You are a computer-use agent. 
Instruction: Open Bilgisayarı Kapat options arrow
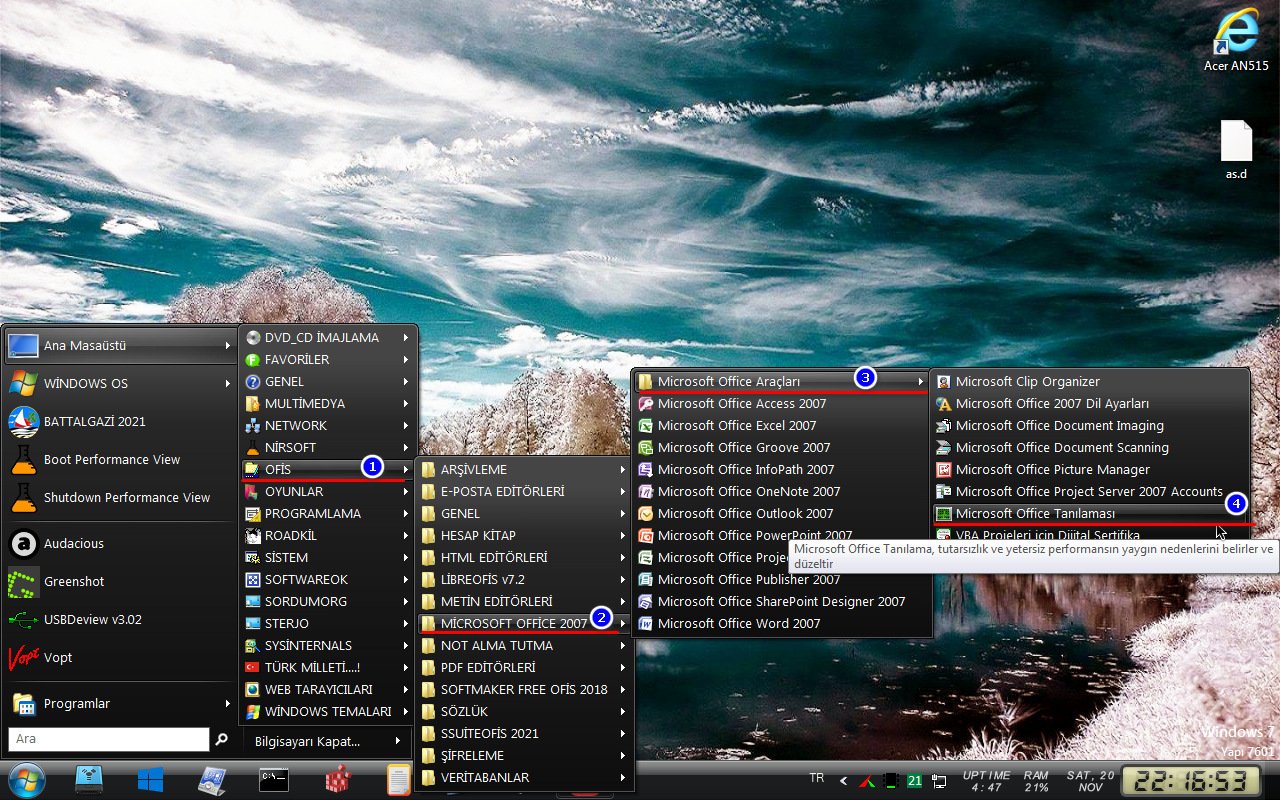[x=398, y=741]
